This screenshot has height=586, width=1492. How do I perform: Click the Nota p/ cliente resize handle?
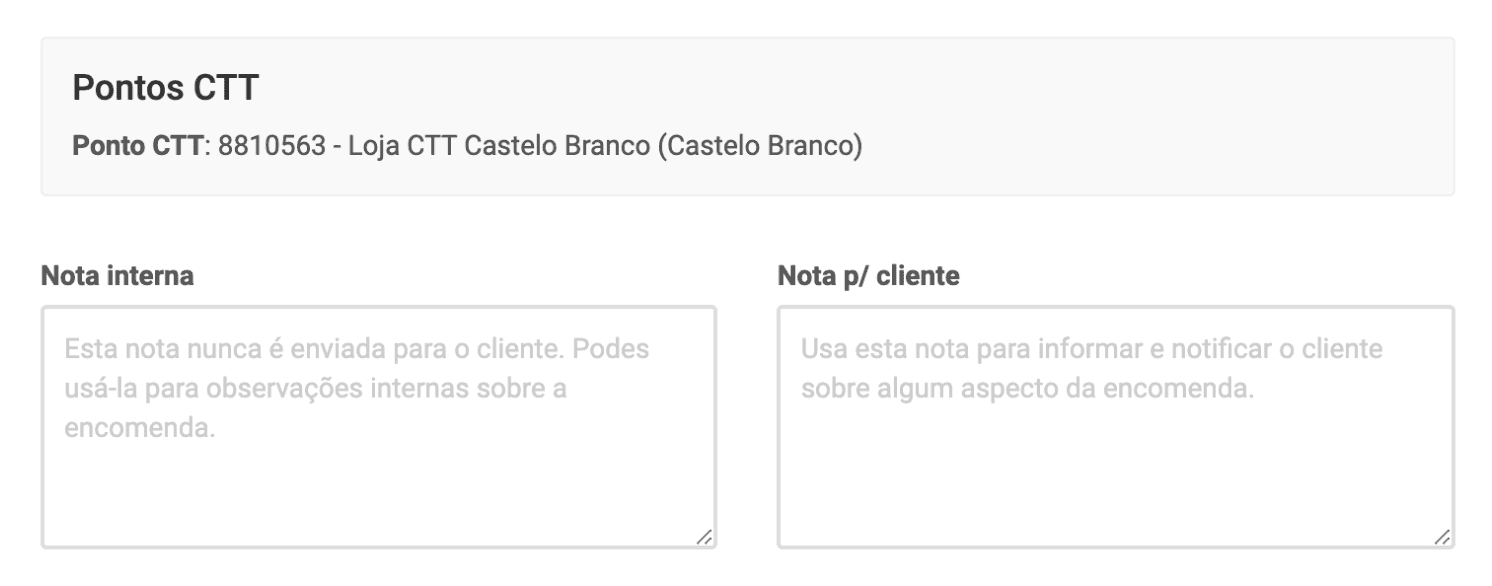(x=1442, y=537)
